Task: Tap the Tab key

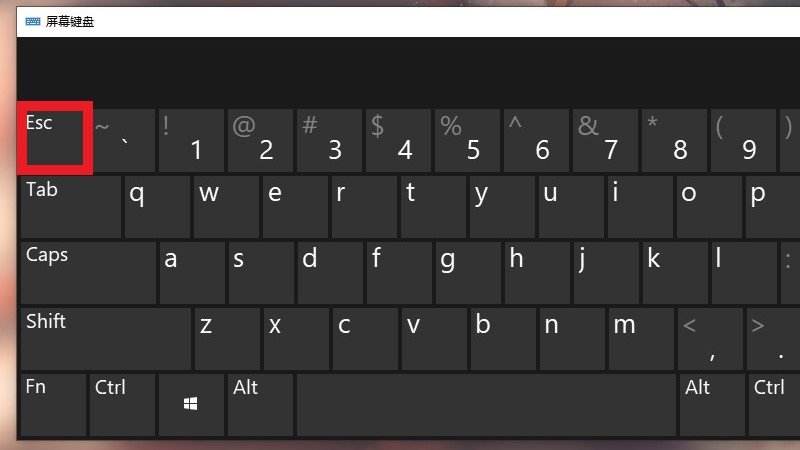Action: (x=71, y=207)
